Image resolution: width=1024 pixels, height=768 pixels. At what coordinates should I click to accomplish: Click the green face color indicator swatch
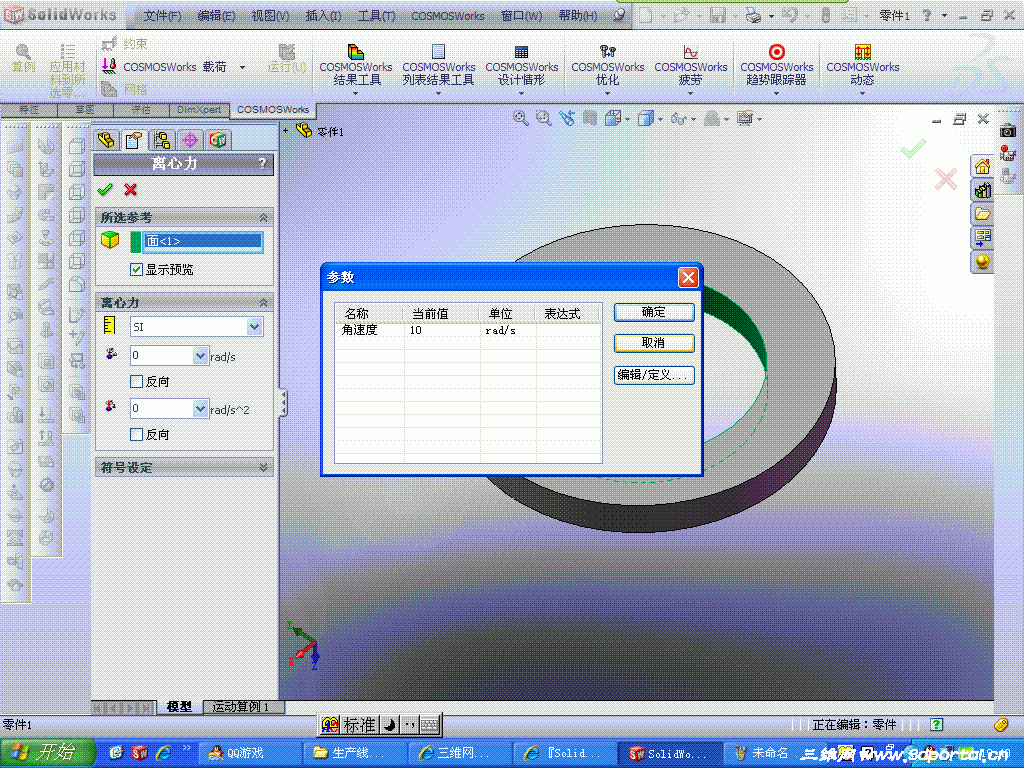click(x=135, y=241)
